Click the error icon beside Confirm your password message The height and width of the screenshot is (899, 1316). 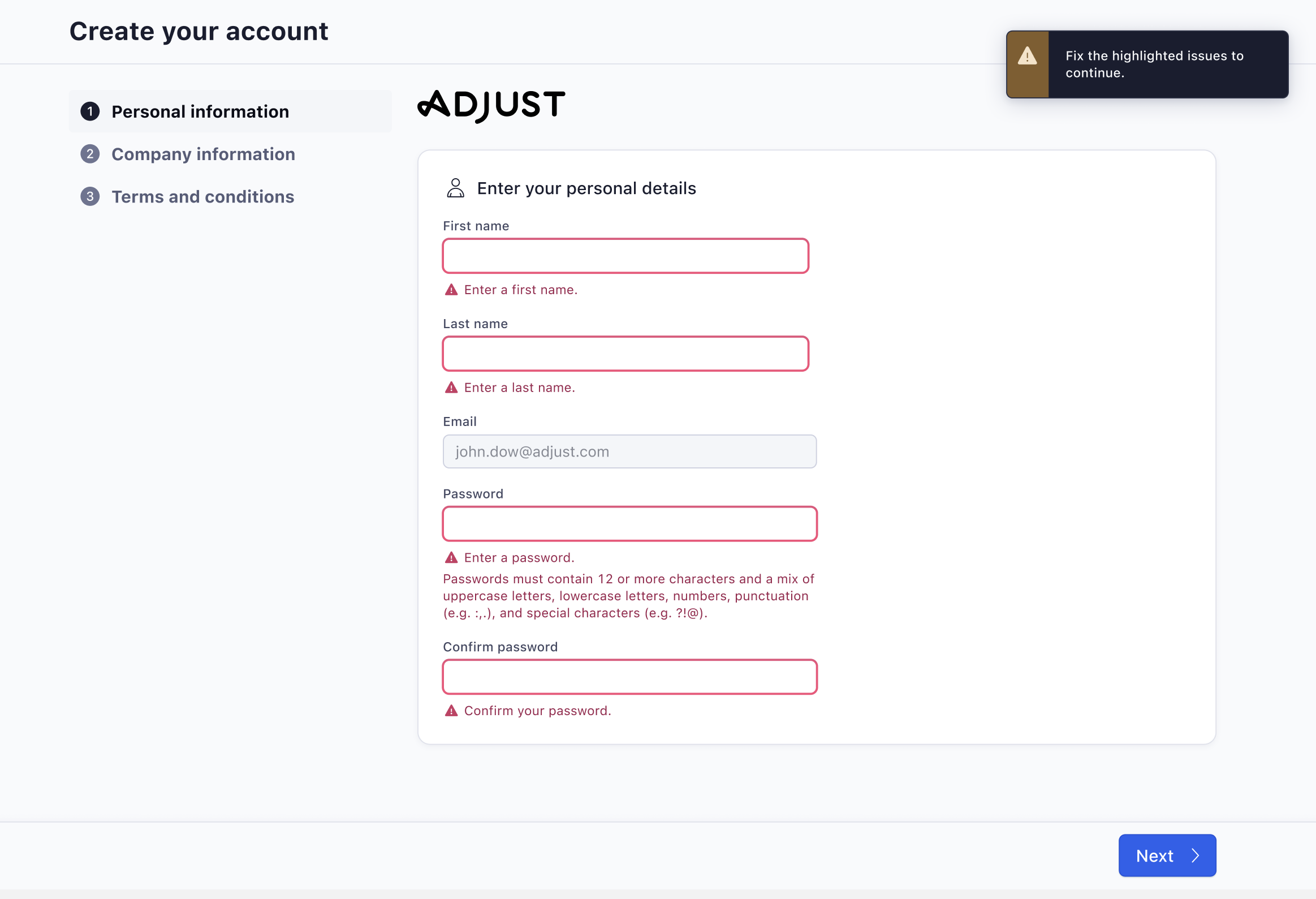pos(451,711)
